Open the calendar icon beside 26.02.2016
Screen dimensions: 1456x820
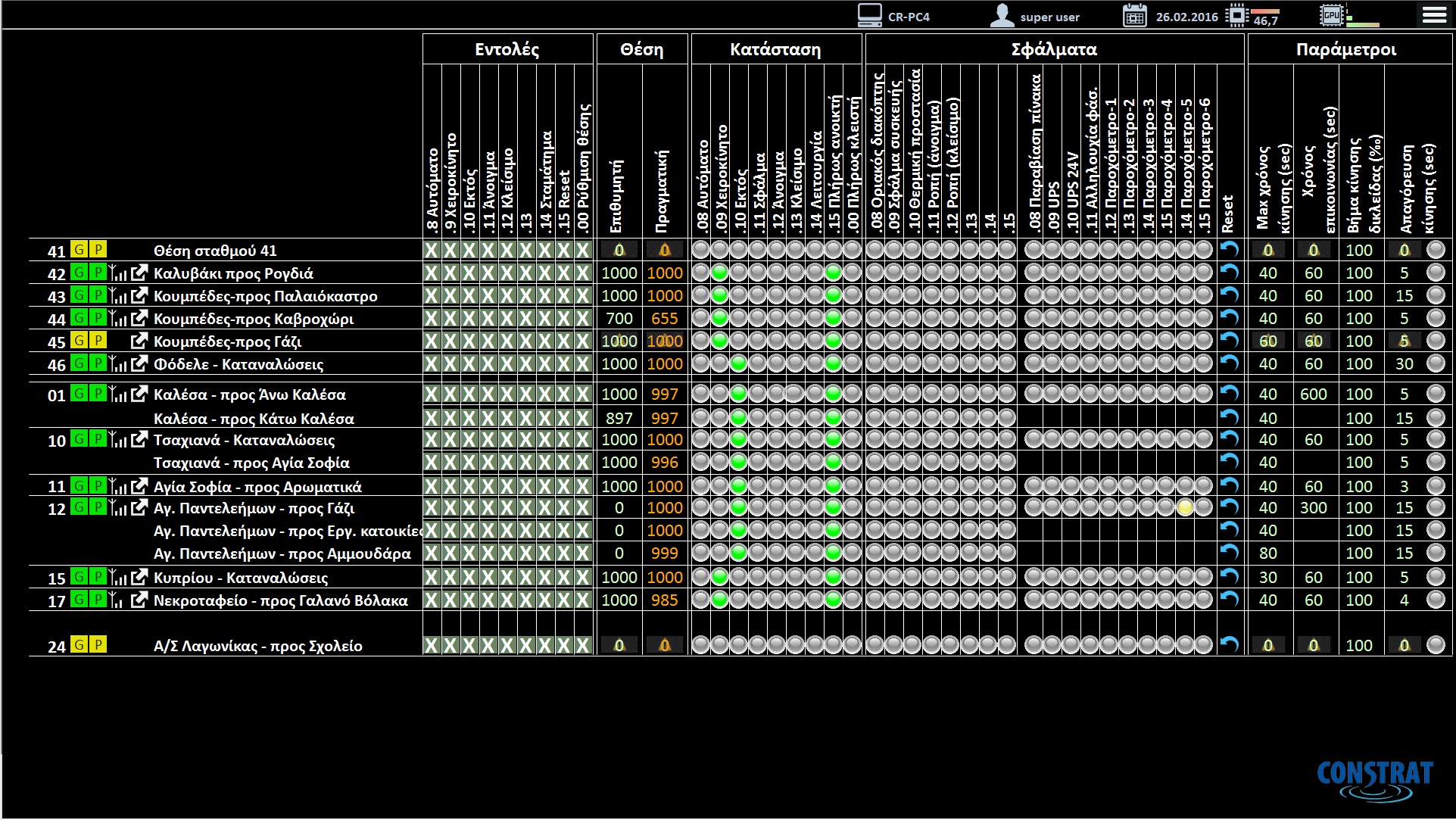pyautogui.click(x=1134, y=16)
